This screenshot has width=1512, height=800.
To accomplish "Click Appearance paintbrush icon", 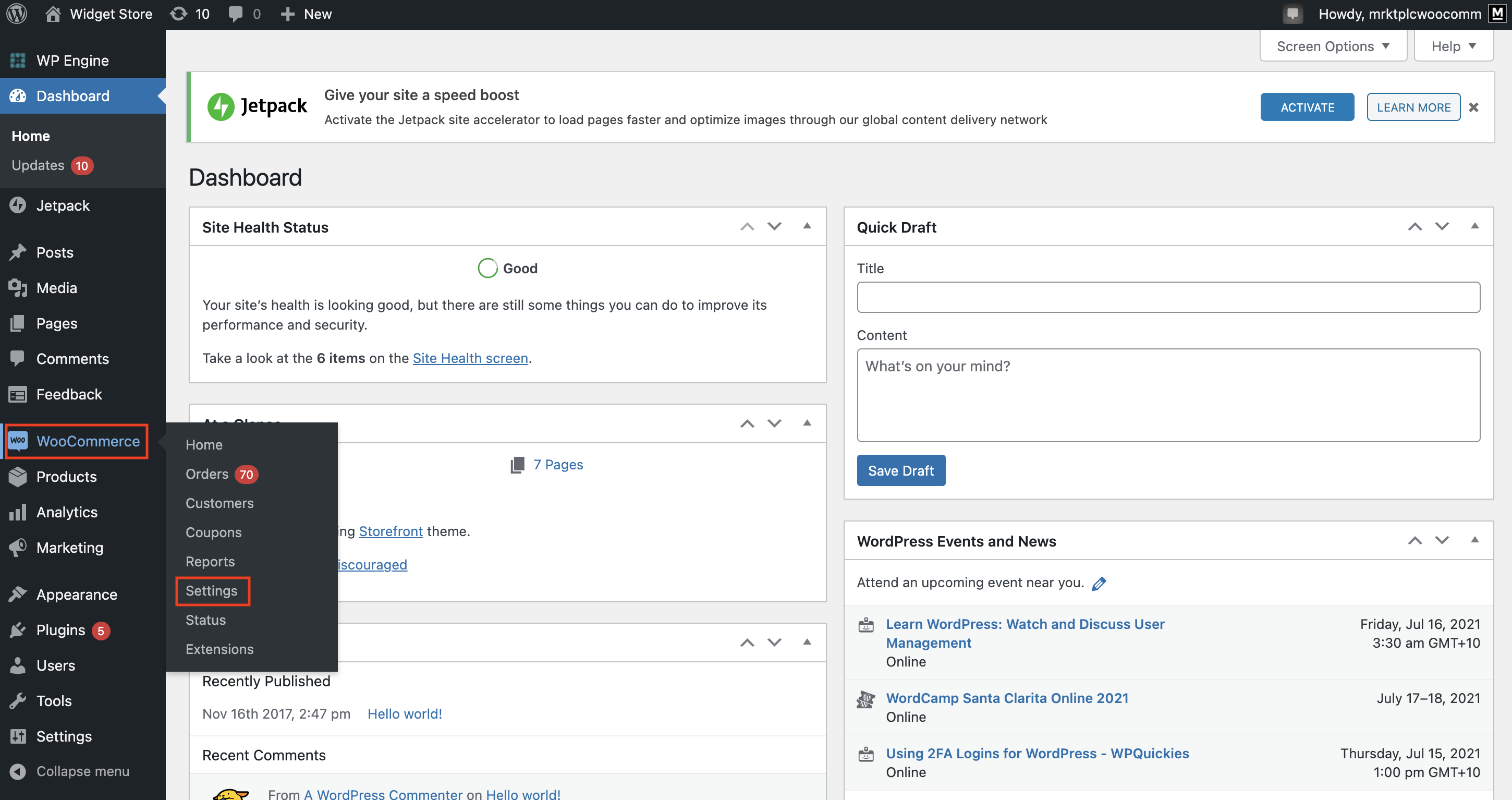I will 18,595.
